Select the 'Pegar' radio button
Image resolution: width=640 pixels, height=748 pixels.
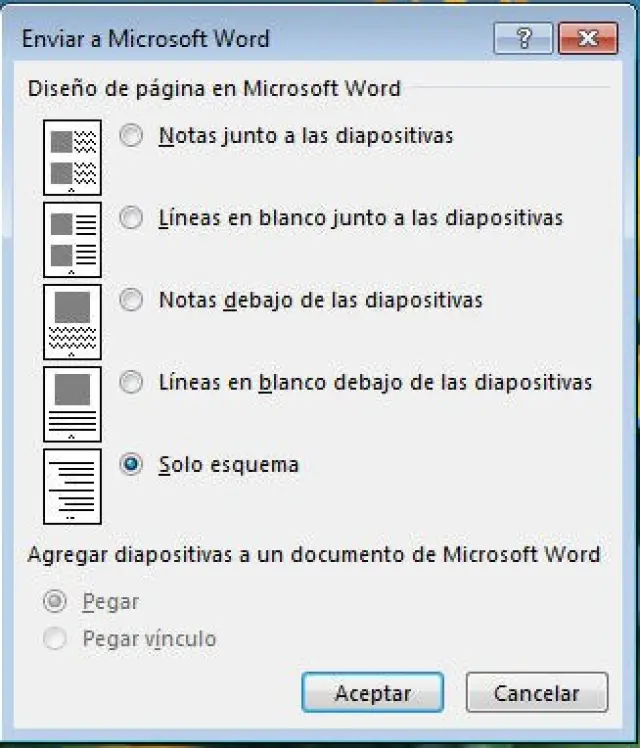(56, 602)
